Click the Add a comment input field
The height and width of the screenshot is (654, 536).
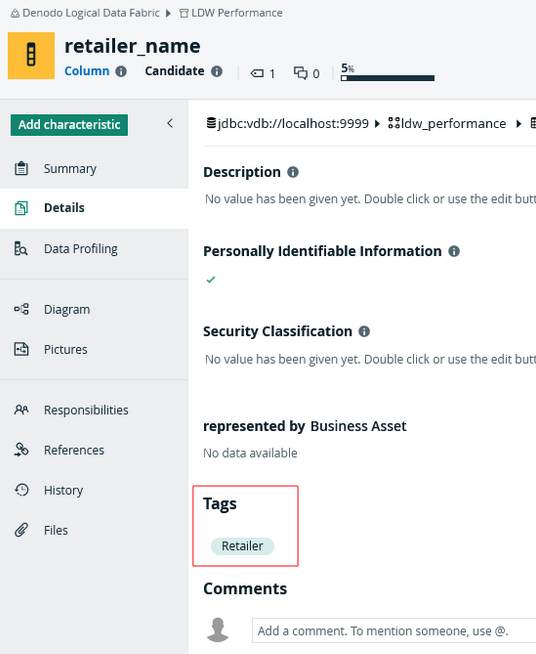pyautogui.click(x=394, y=631)
